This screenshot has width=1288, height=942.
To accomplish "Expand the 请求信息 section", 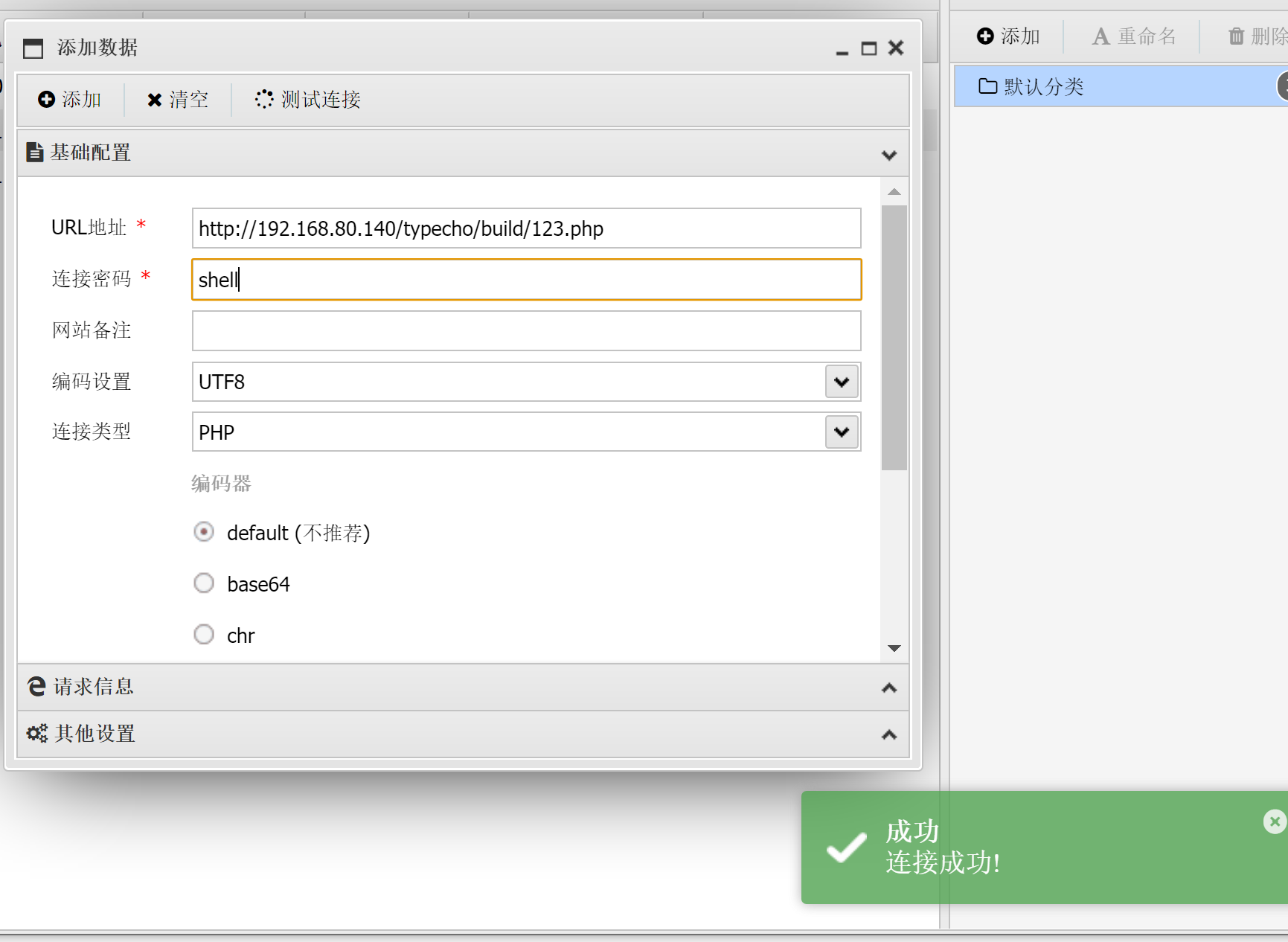I will pyautogui.click(x=889, y=688).
